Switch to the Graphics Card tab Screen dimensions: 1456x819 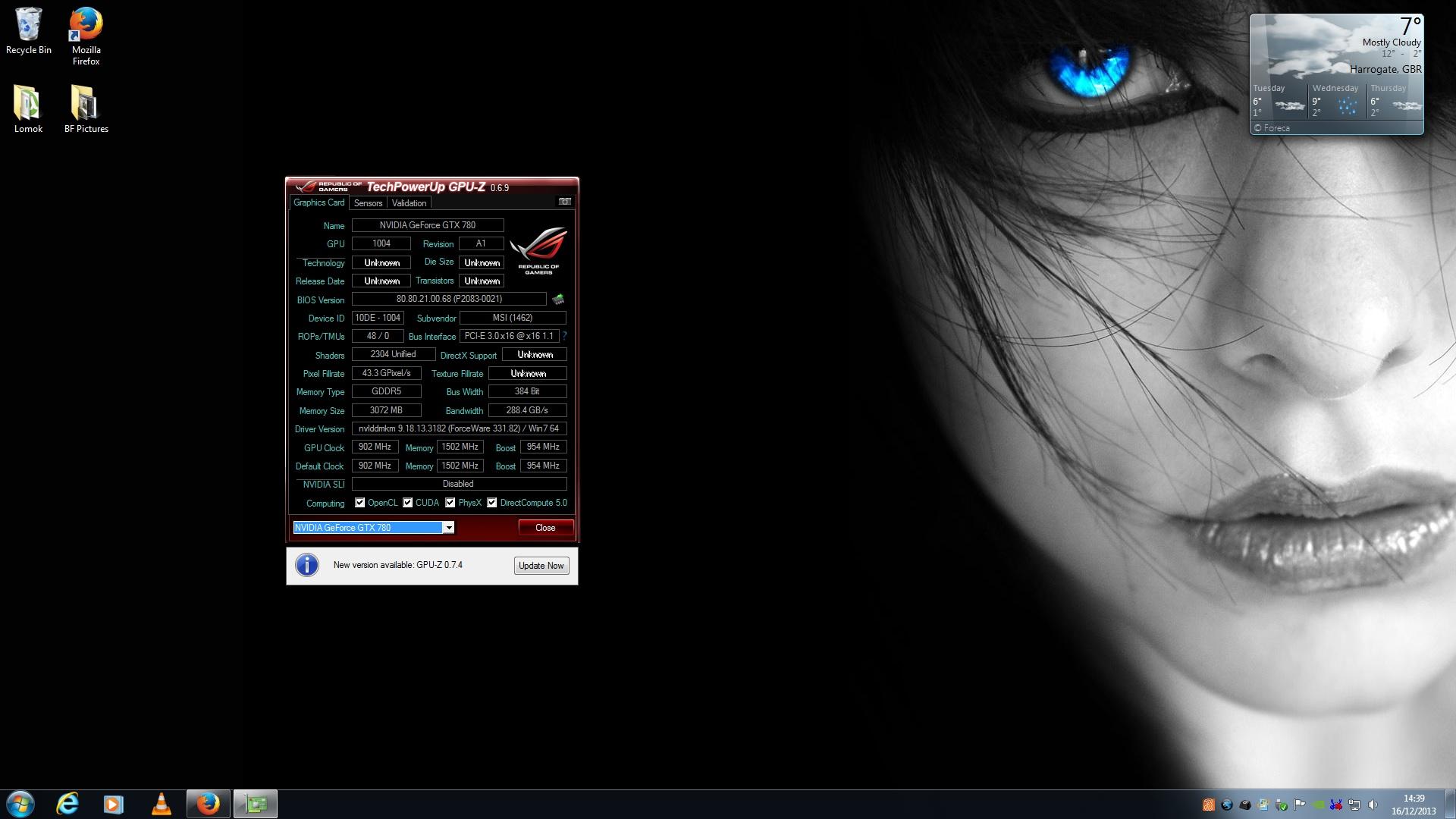[x=318, y=202]
